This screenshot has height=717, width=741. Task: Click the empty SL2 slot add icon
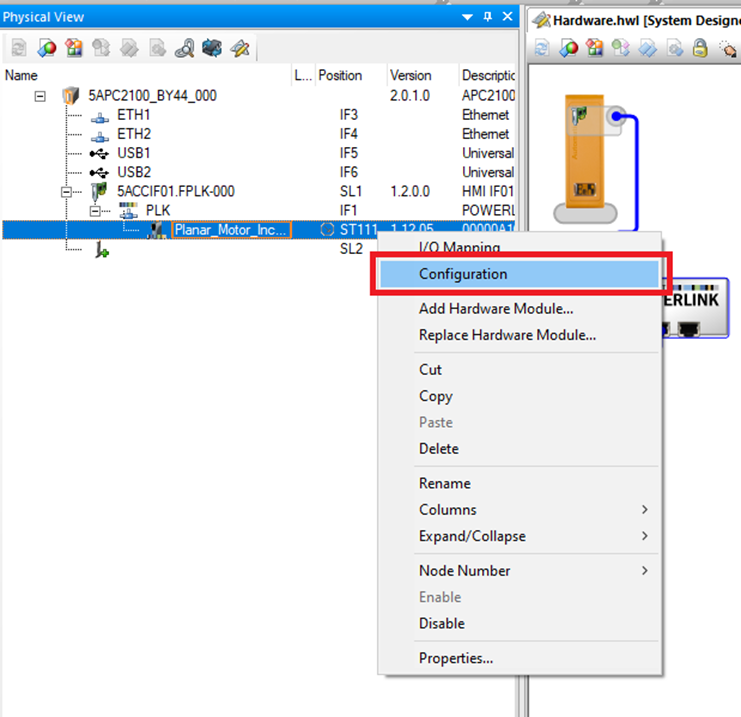100,250
